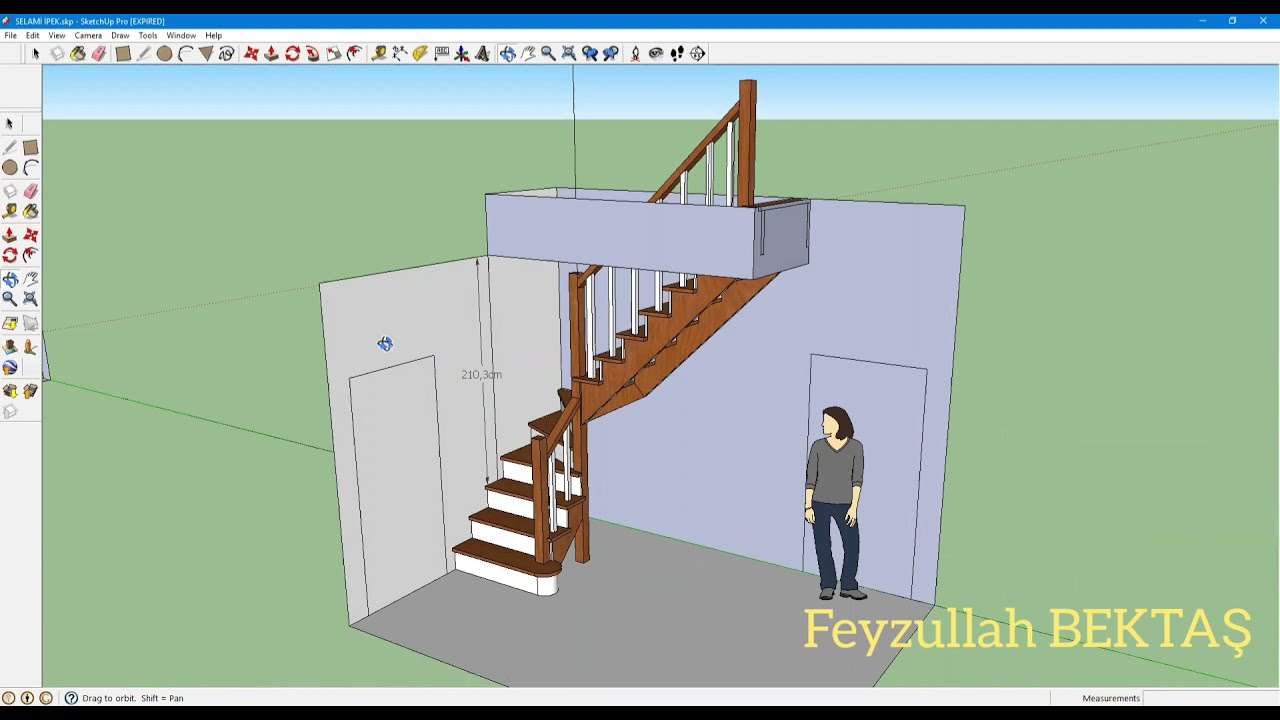Click the 210,3cm dimension label

(481, 374)
